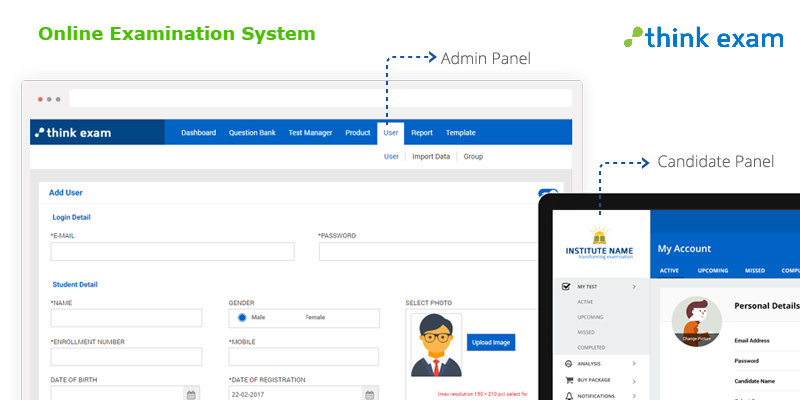Viewport: 800px width, 400px height.
Task: Click the Buy Package cart icon
Action: click(568, 380)
